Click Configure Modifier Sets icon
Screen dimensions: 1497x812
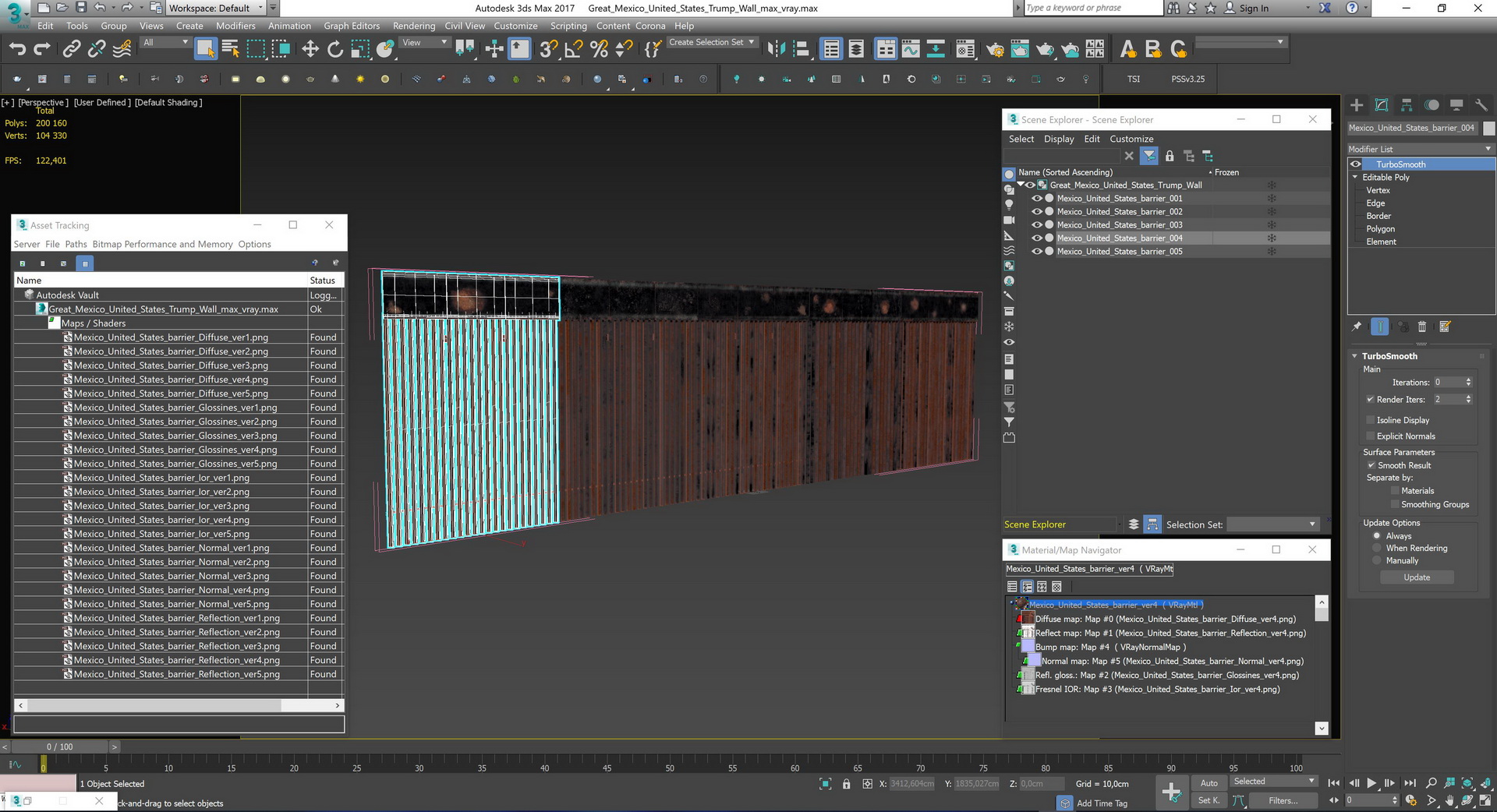coord(1445,327)
